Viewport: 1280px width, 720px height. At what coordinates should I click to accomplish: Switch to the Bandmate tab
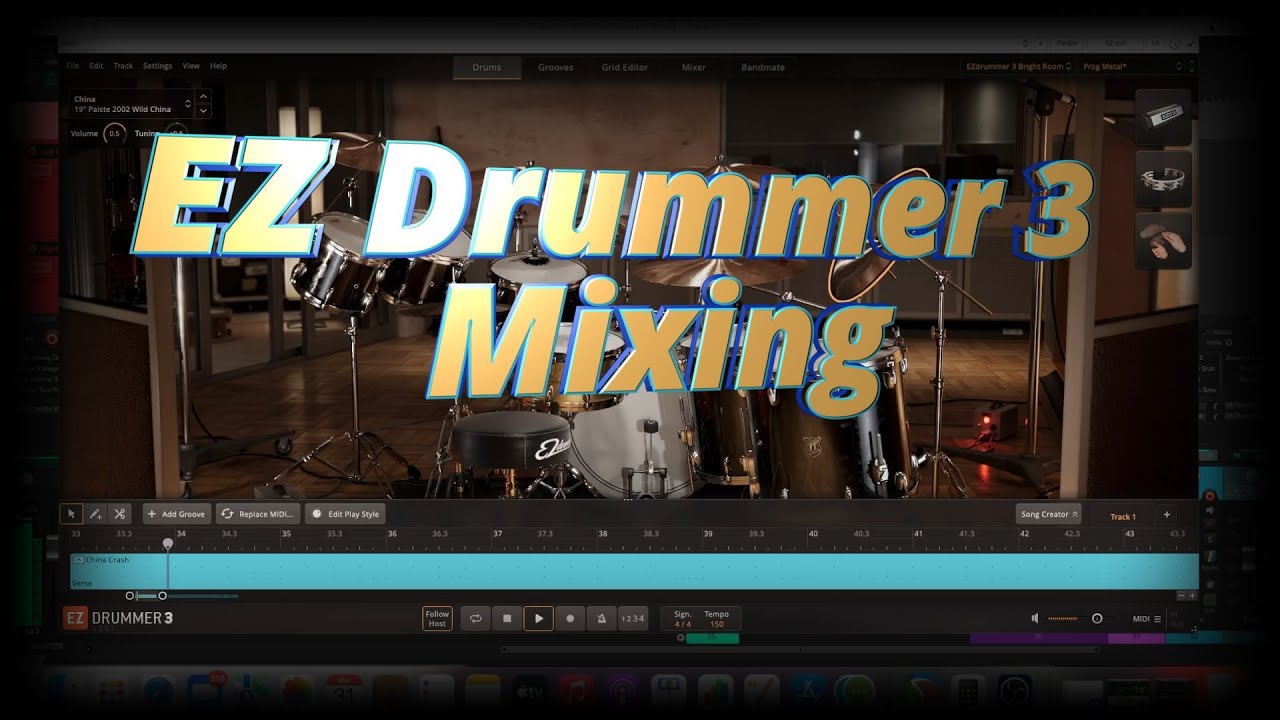point(763,67)
